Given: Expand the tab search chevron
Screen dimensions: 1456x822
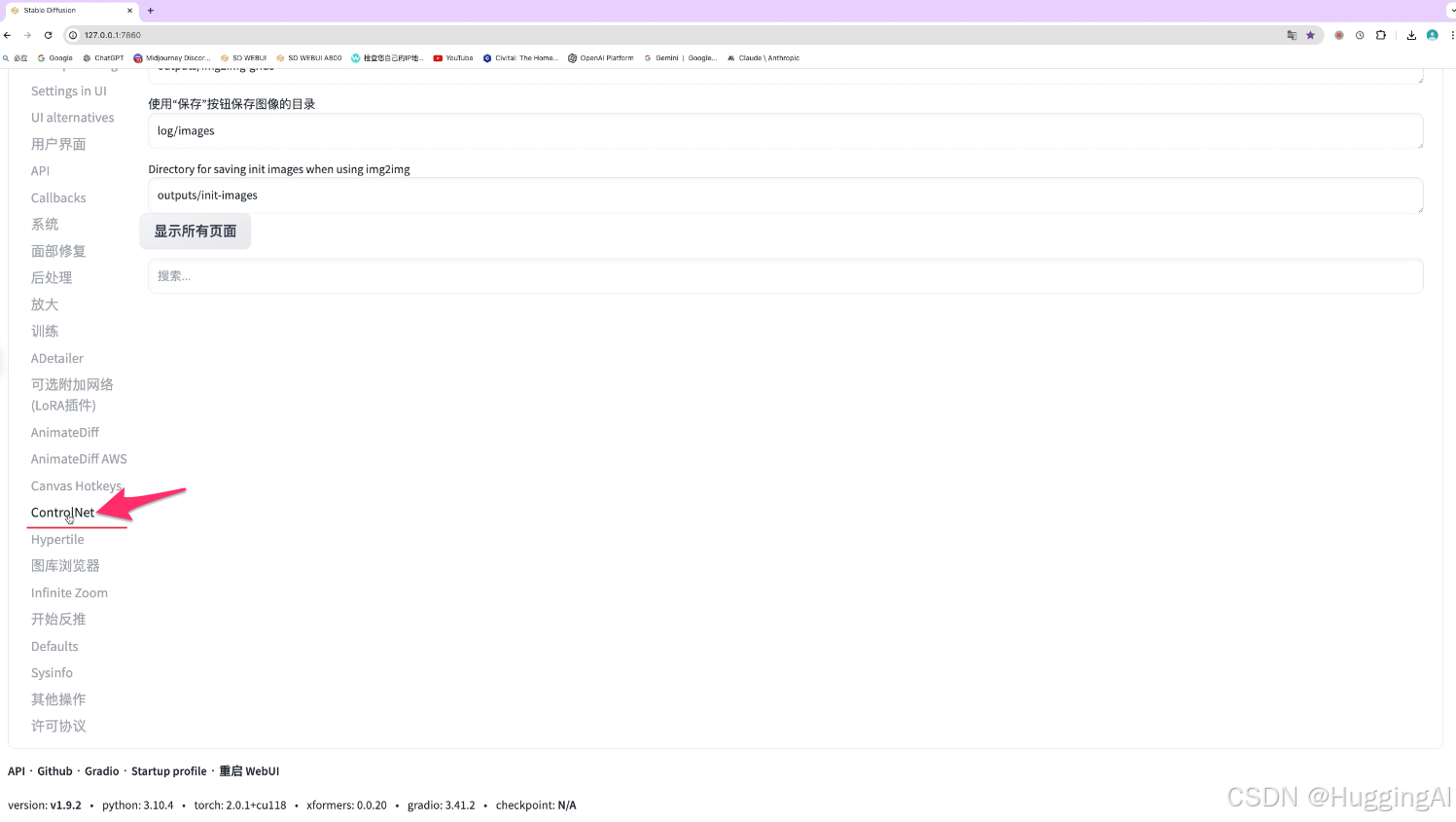Looking at the screenshot, I should (x=1452, y=11).
